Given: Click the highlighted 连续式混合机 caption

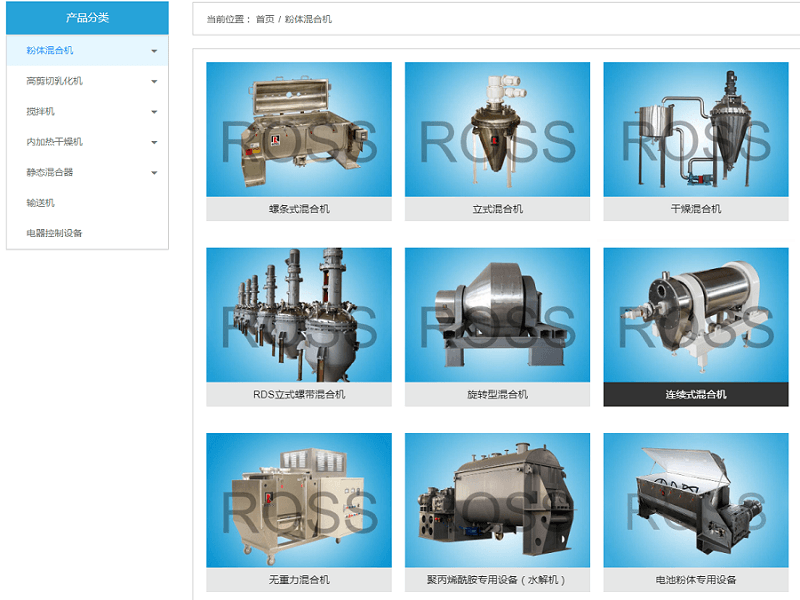Looking at the screenshot, I should [695, 394].
